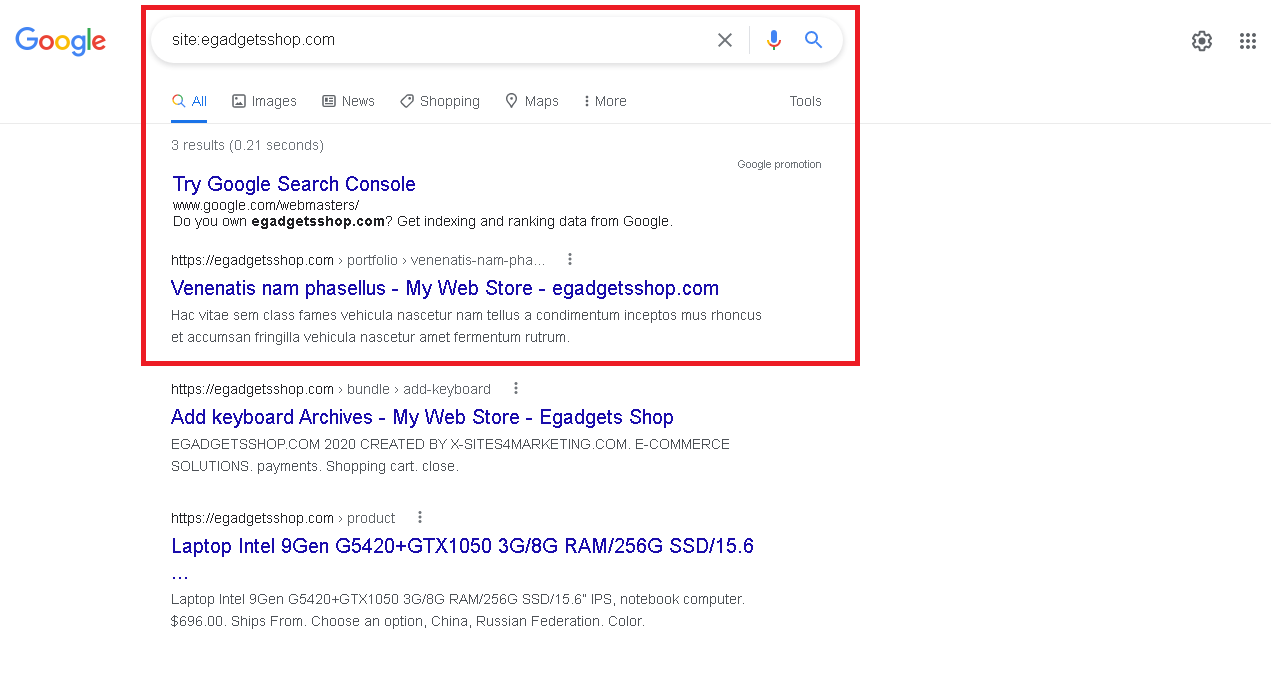Open Venenatis nam phasellus result link
The image size is (1271, 679).
pos(445,288)
